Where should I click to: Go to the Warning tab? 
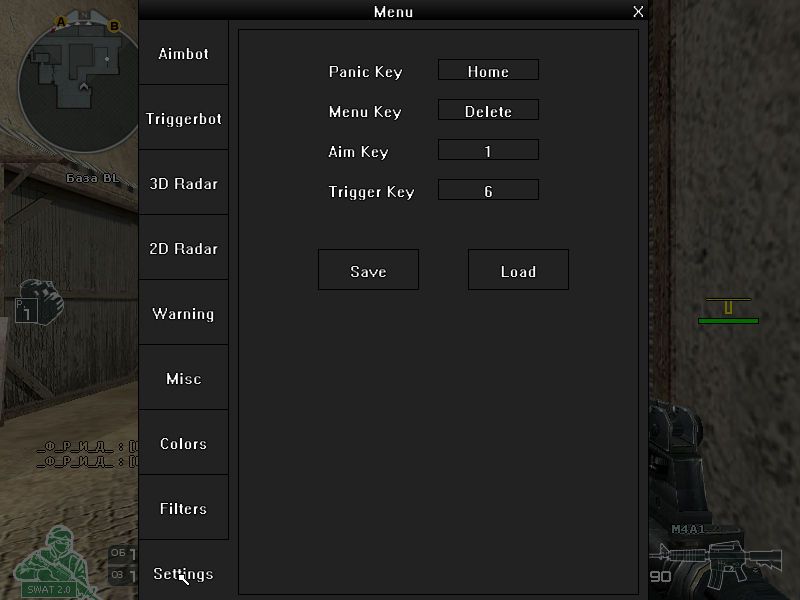pyautogui.click(x=184, y=313)
